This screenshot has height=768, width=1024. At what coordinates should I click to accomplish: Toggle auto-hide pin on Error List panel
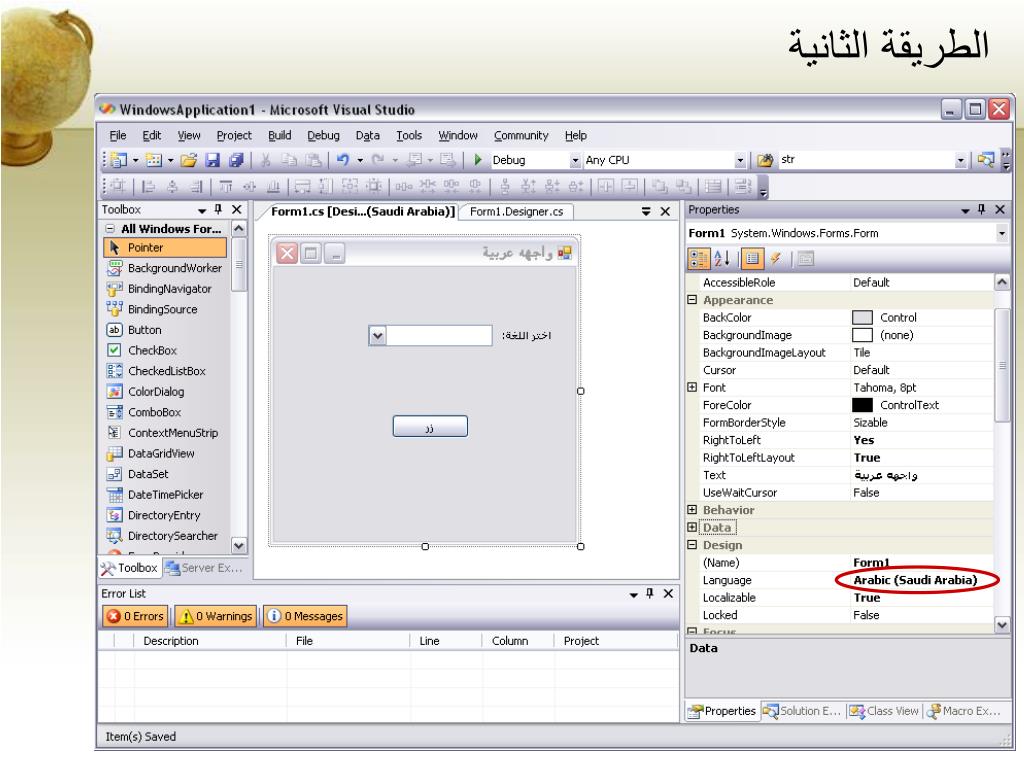(650, 593)
